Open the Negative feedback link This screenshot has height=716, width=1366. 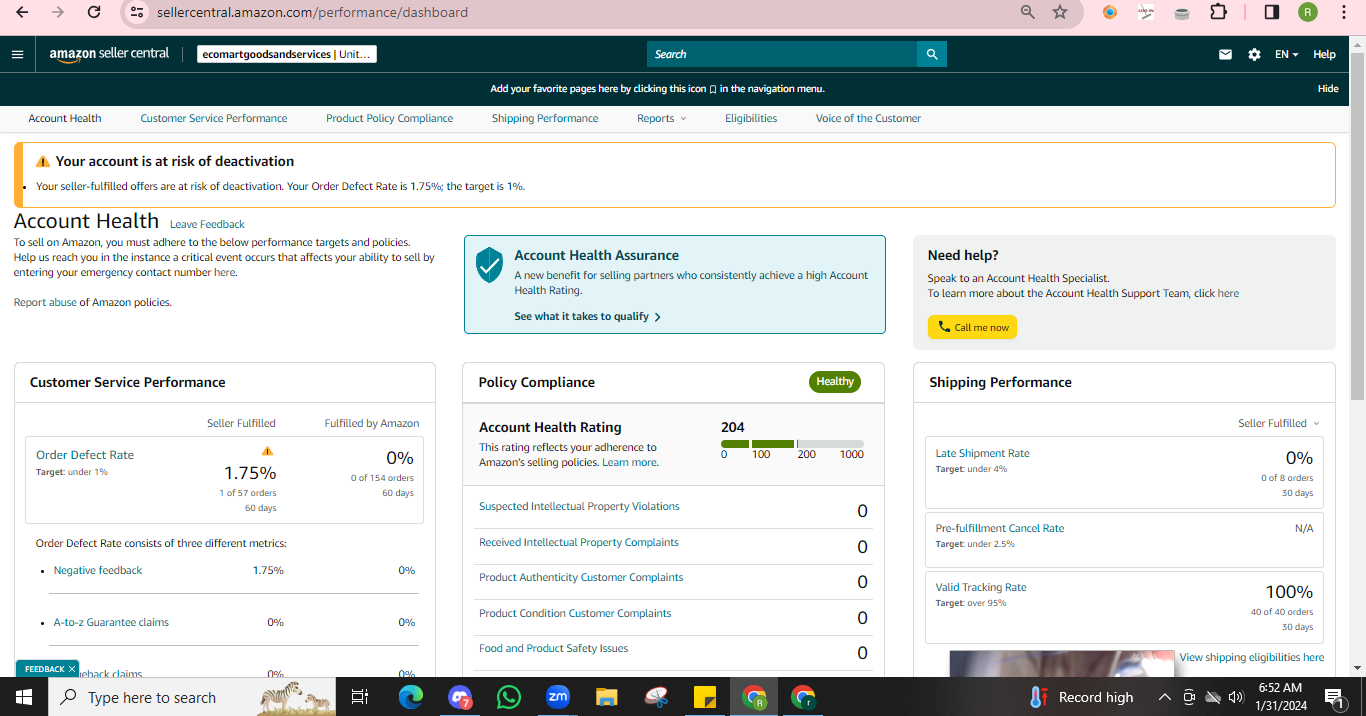(98, 570)
